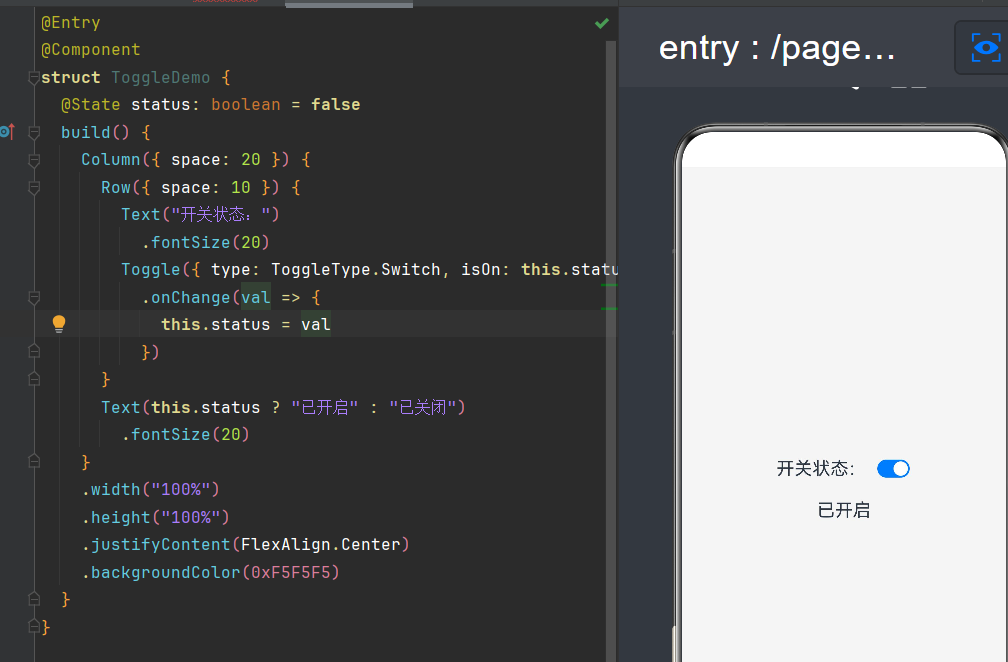Click fold end marker closing the Row block
Viewport: 1008px width, 662px height.
[34, 379]
